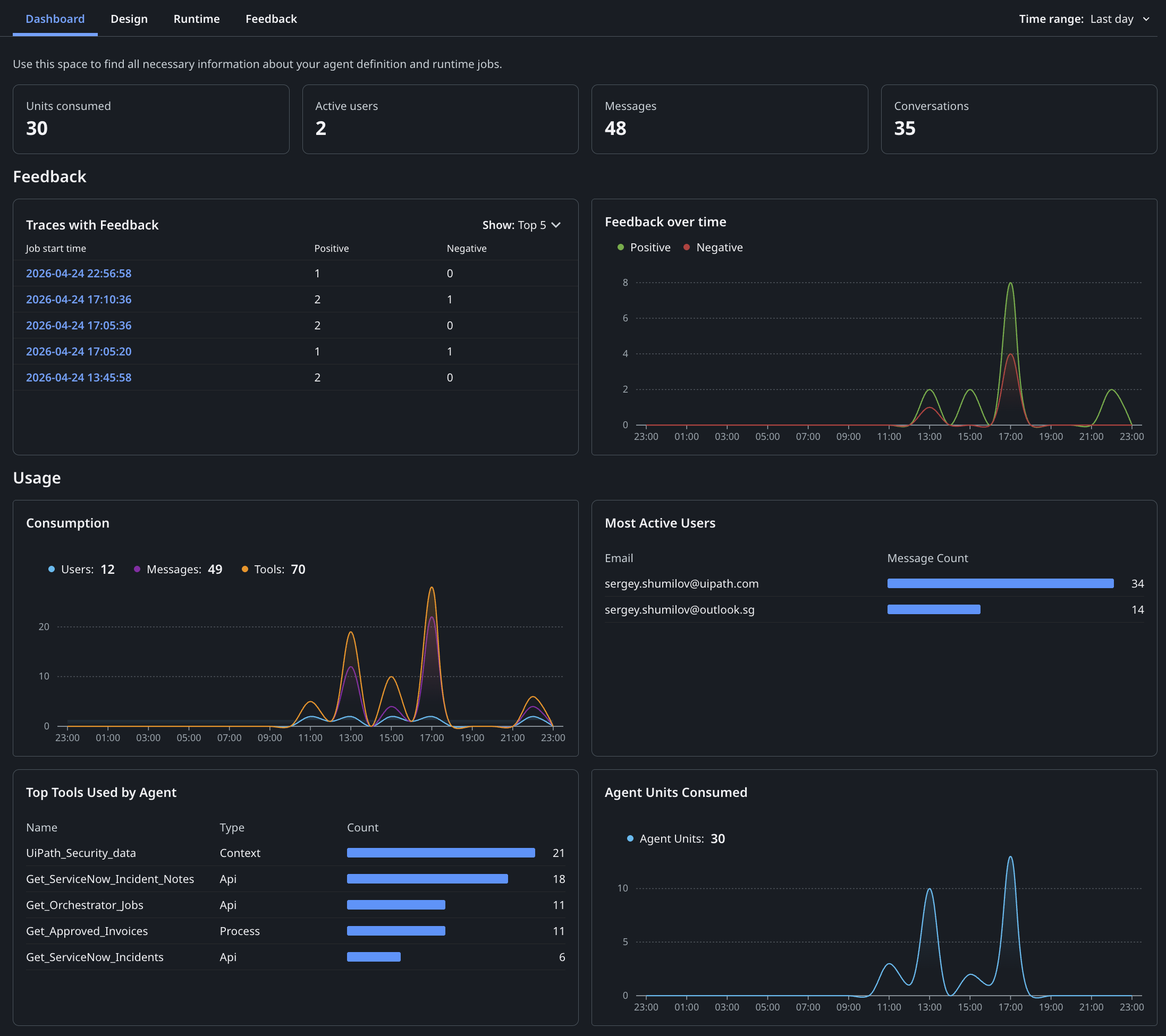Click the Type column header in Top Tools
The image size is (1166, 1036).
[x=232, y=827]
